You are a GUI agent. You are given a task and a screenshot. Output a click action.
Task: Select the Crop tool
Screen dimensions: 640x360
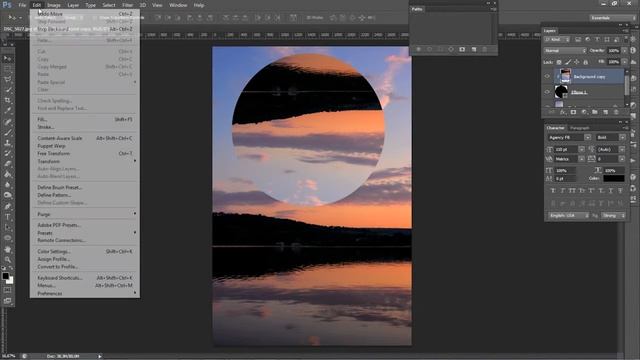(7, 100)
